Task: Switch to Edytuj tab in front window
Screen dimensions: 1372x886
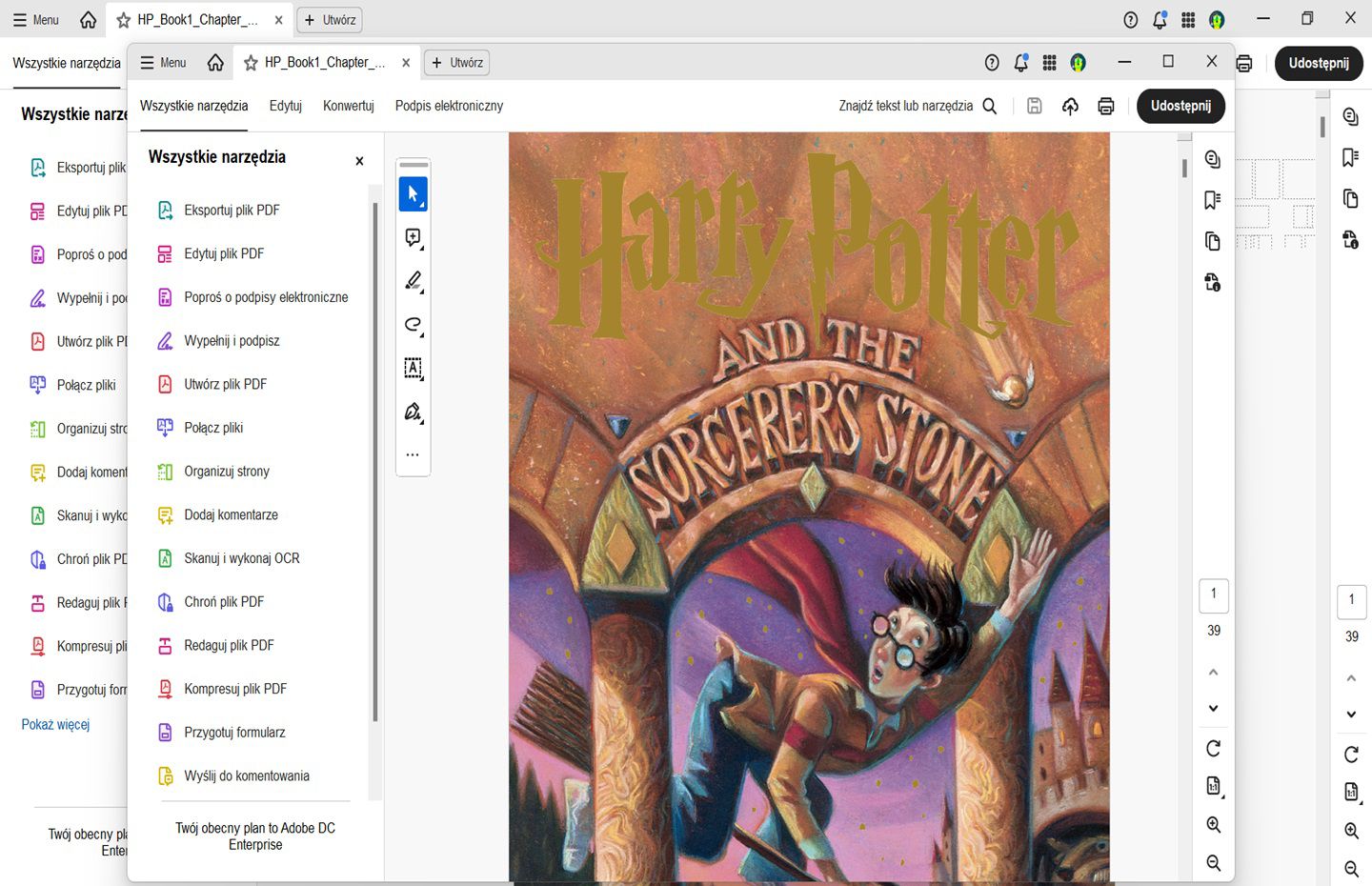Action: coord(286,106)
